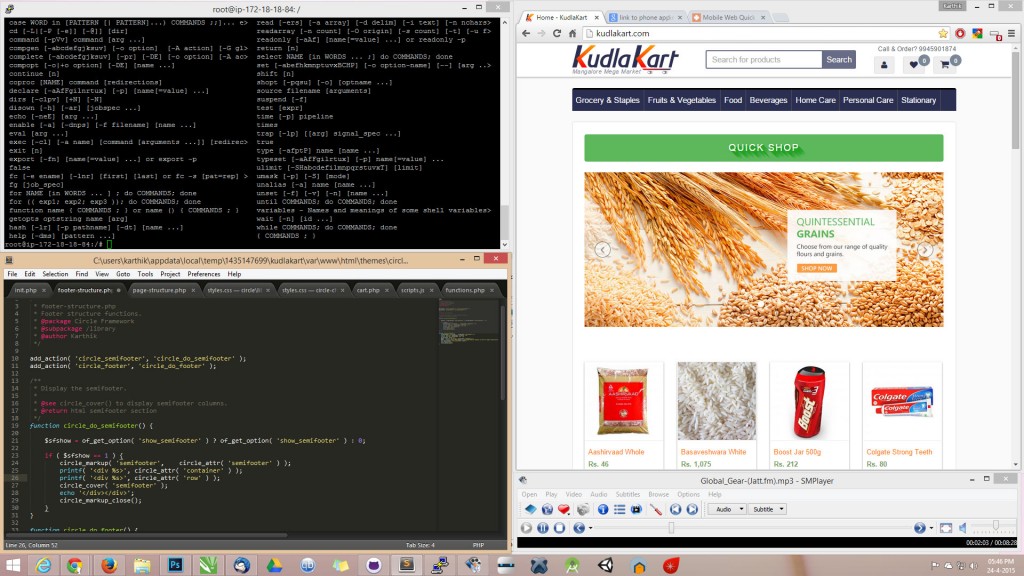Show previous banner slide with left arrow
The width and height of the screenshot is (1024, 576).
(603, 249)
